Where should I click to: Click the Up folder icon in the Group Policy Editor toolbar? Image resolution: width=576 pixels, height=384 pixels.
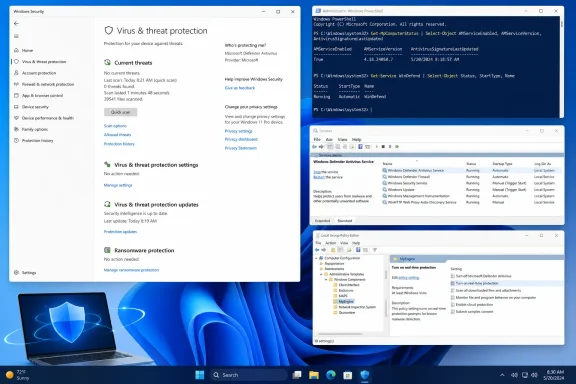click(333, 250)
